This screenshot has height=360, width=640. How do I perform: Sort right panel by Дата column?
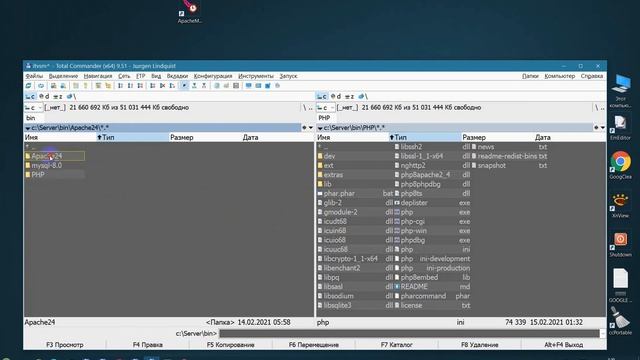point(570,138)
